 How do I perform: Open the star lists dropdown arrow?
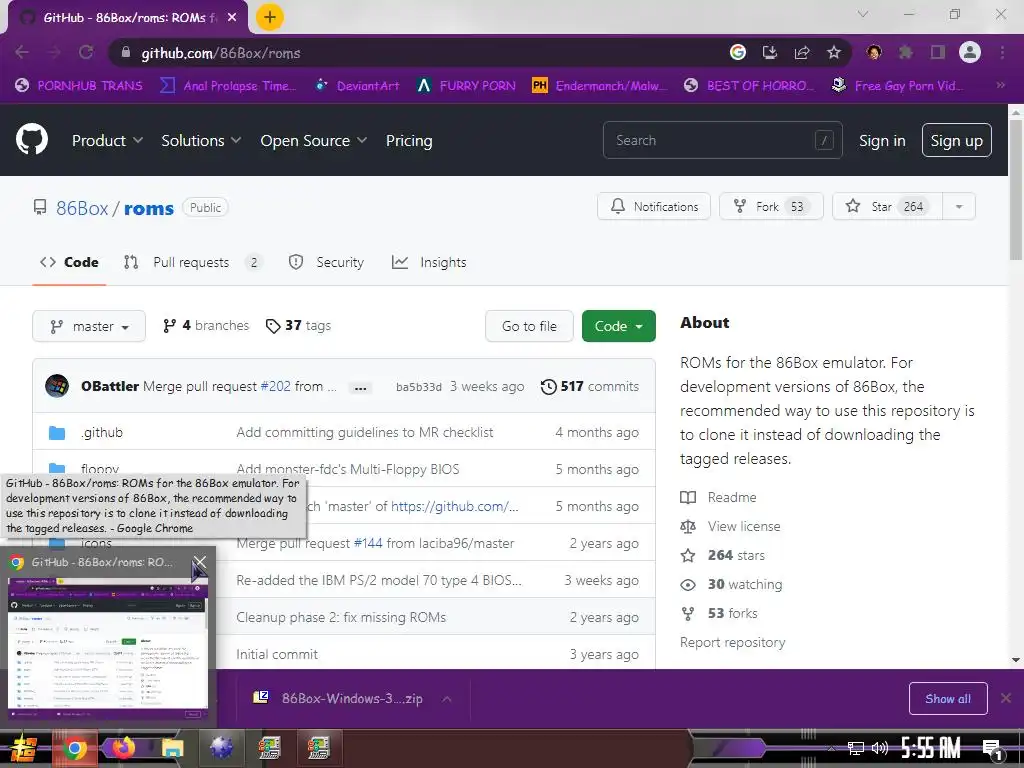[x=959, y=206]
